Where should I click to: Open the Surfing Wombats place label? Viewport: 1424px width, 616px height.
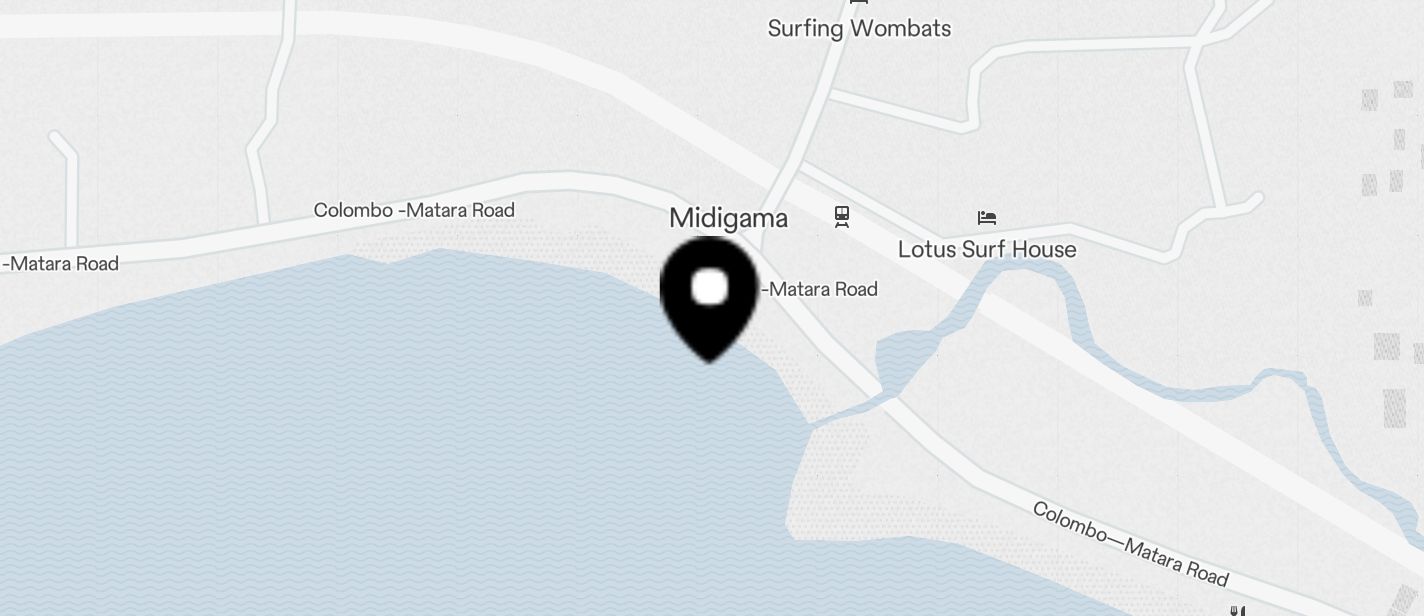pyautogui.click(x=859, y=28)
